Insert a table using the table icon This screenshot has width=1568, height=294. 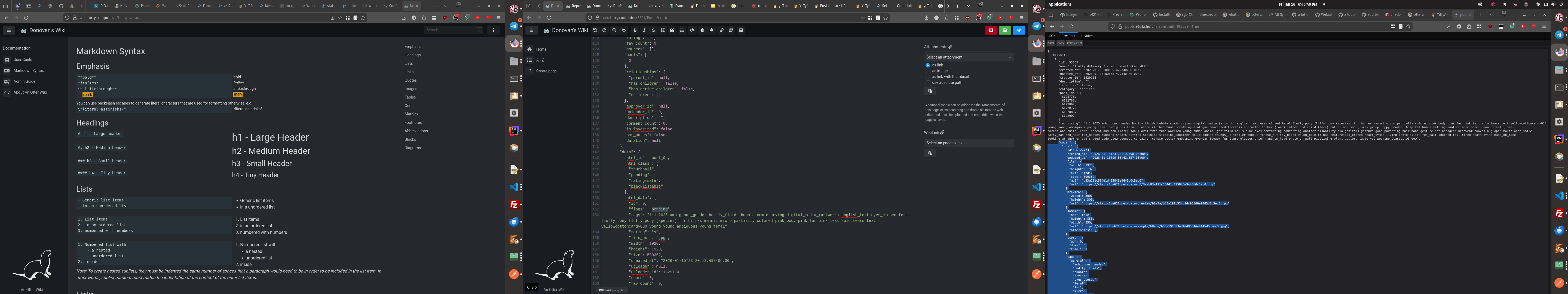point(741,30)
